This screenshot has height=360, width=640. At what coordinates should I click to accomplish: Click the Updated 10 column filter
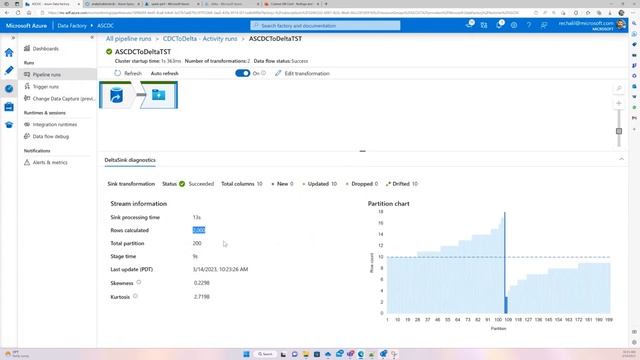tap(320, 184)
